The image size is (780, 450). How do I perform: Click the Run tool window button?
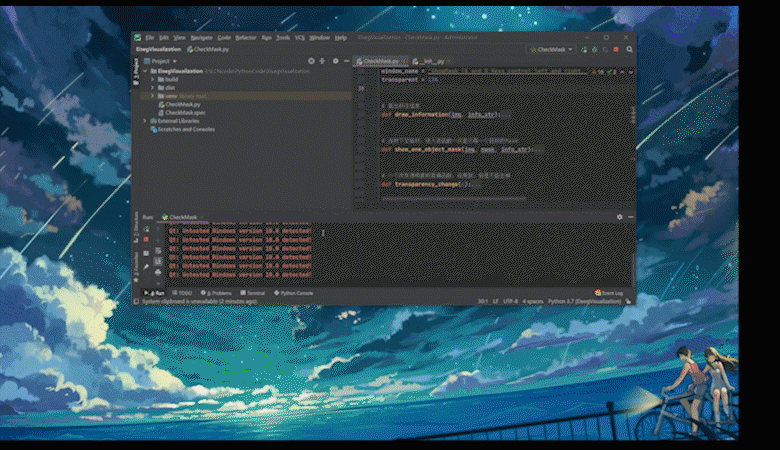(x=154, y=293)
